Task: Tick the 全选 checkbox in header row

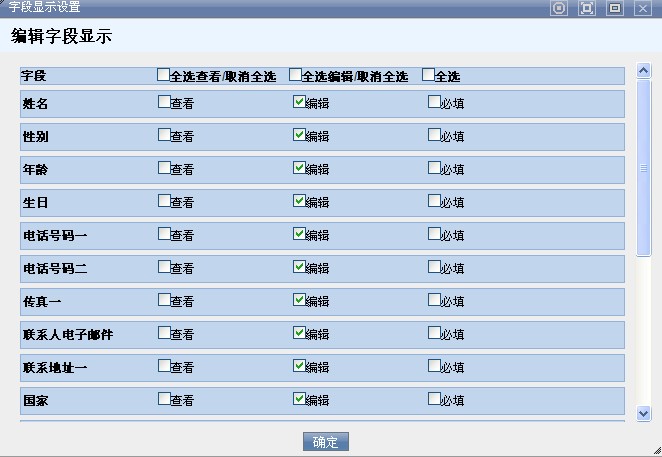Action: [428, 75]
